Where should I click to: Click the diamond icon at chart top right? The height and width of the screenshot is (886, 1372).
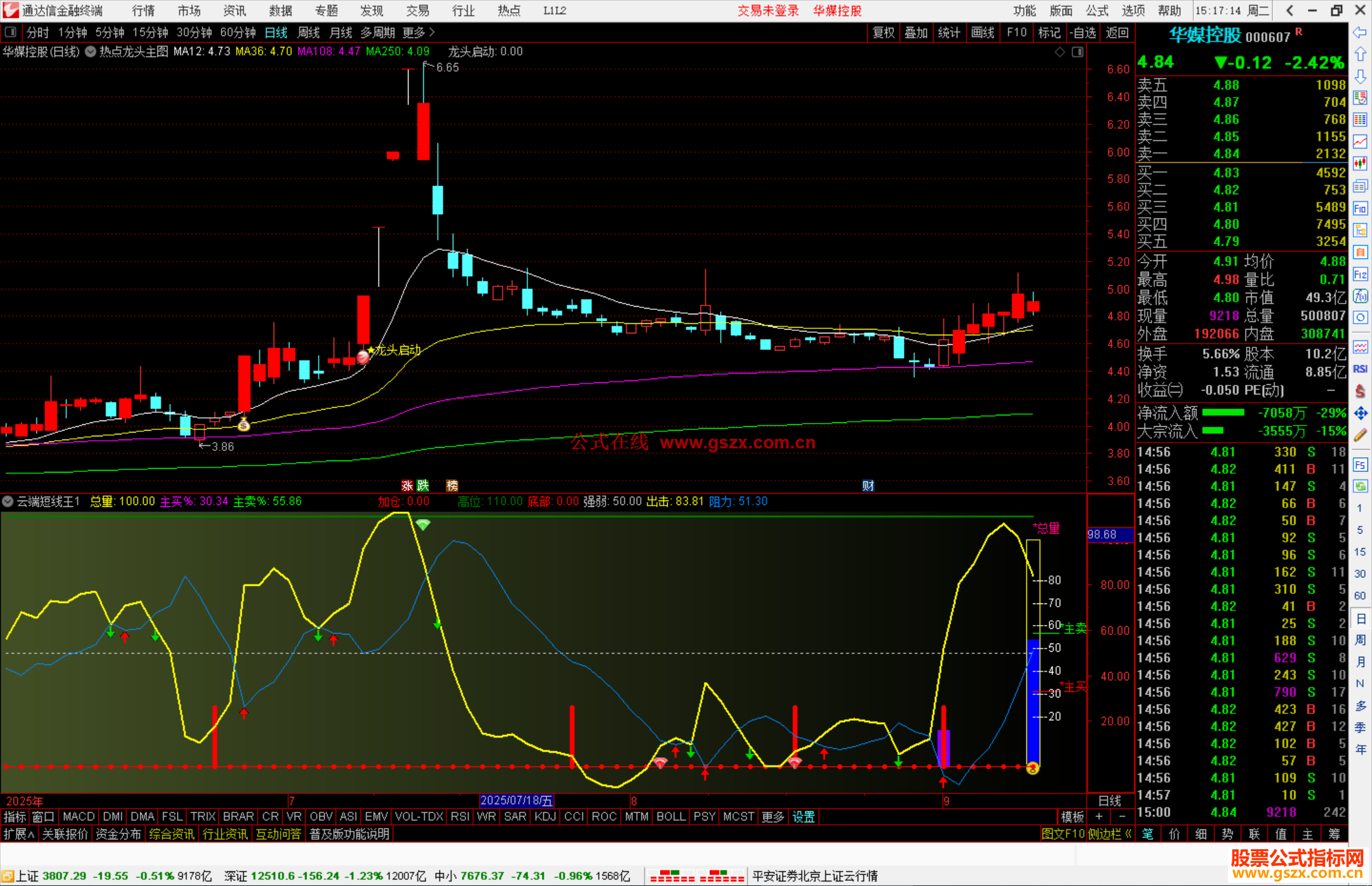coord(1059,52)
